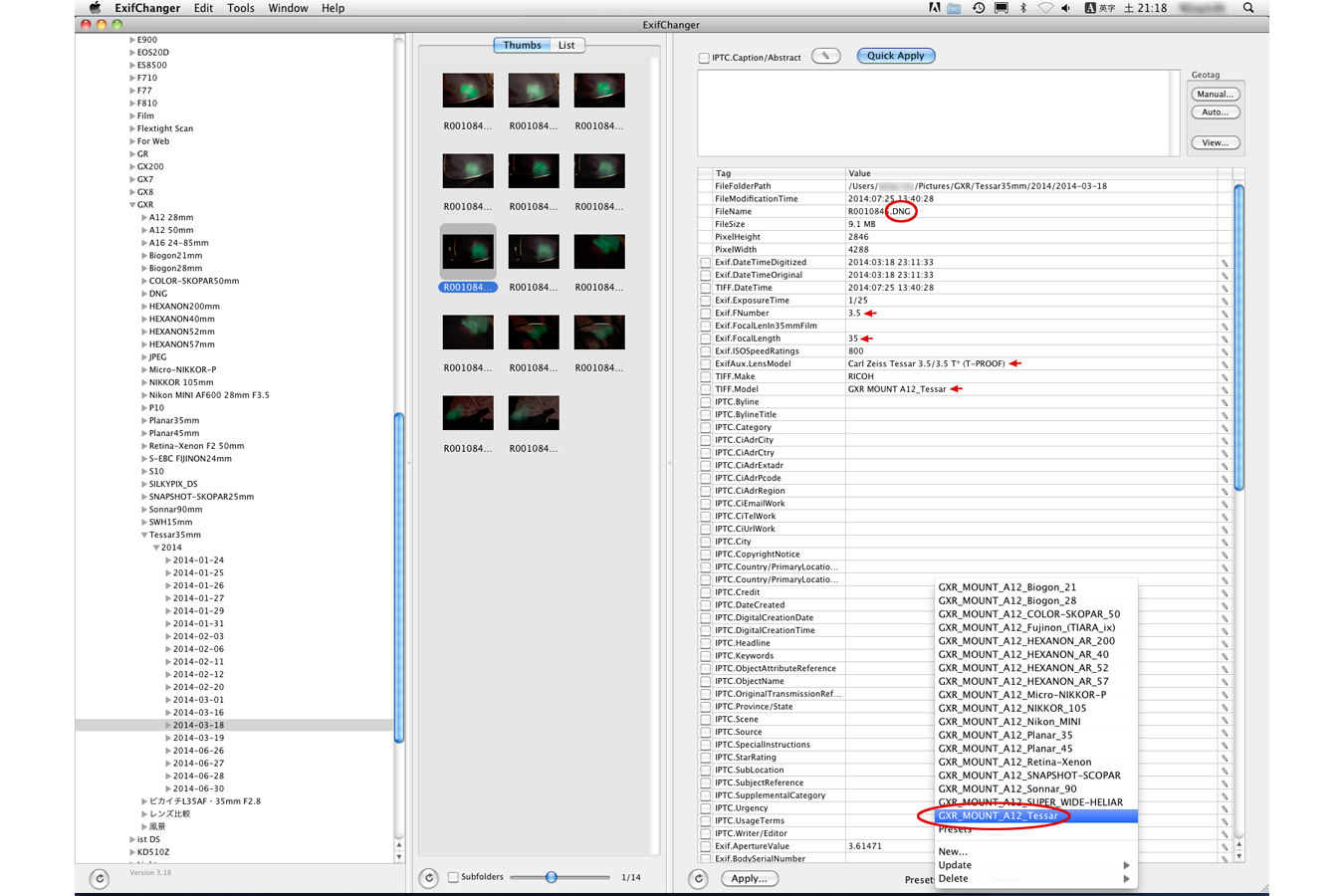Click the pencil icon for the IPTC.Category row
The width and height of the screenshot is (1344, 896).
[1225, 428]
